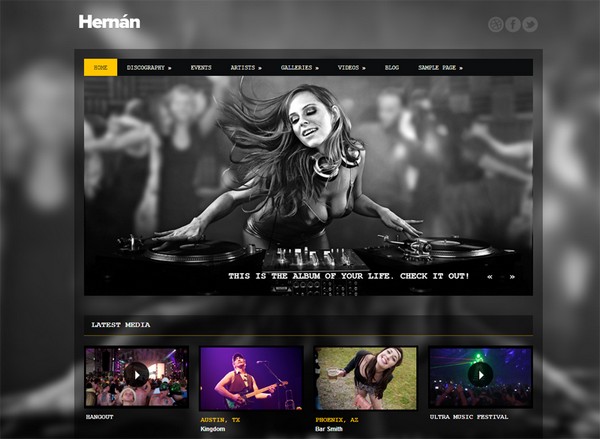The height and width of the screenshot is (439, 600).
Task: Open the Austin guitarist thumbnail
Action: 251,377
